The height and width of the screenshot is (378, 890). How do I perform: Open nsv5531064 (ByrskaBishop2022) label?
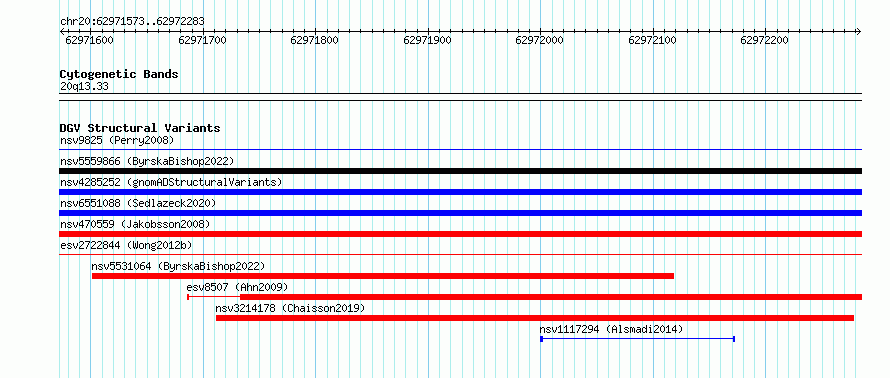pos(178,266)
